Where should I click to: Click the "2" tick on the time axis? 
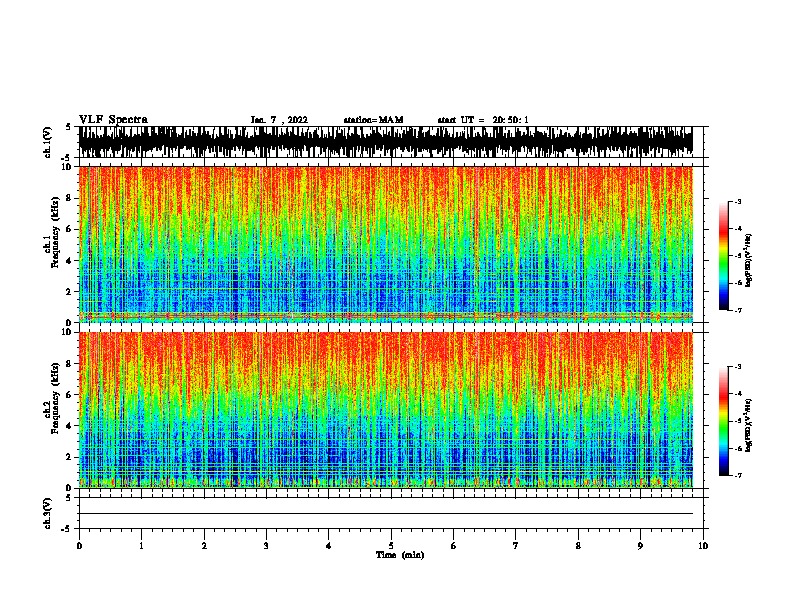[204, 546]
